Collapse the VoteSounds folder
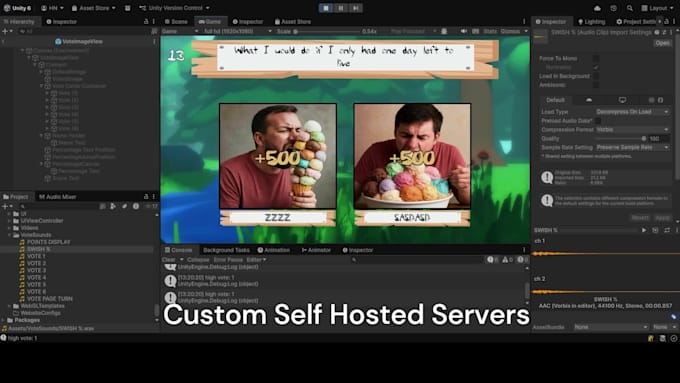Screen dimensions: 680x383 9,235
